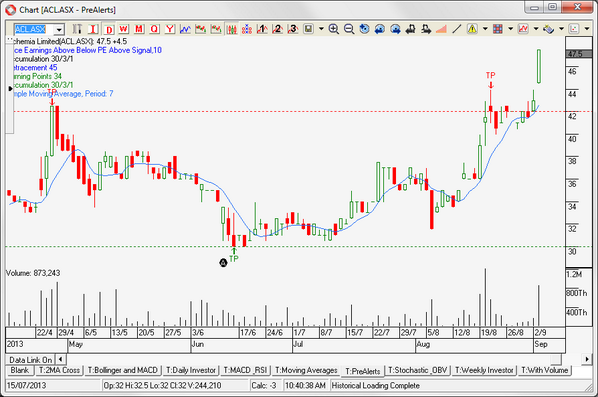The image size is (598, 397).
Task: Open the dropdown beside the grid icon
Action: (x=510, y=29)
